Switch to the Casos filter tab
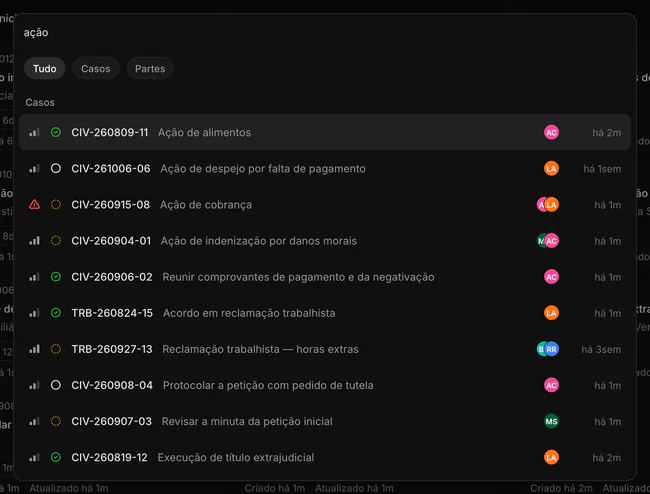 point(96,68)
